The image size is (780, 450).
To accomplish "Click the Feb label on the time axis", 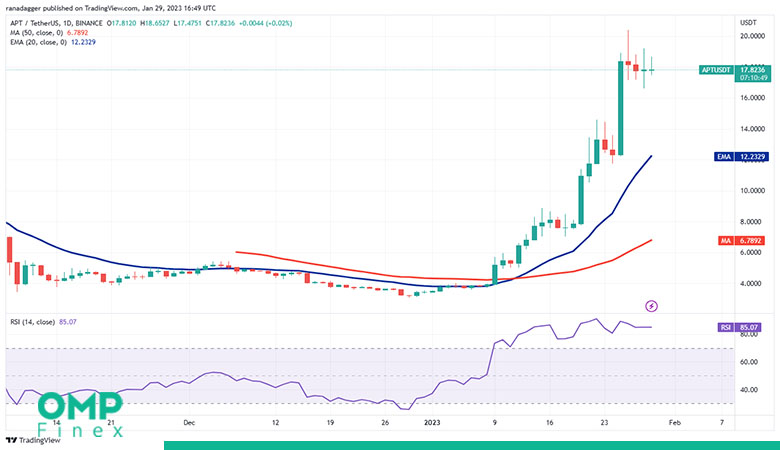I will [x=675, y=423].
